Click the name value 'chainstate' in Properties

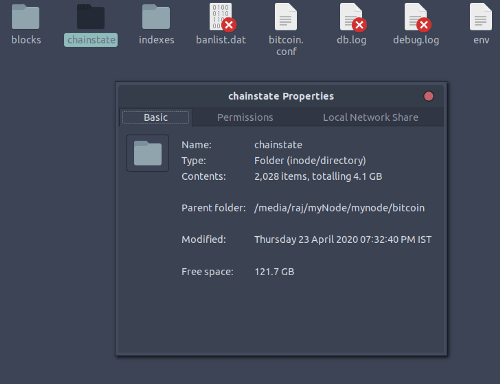coord(278,145)
